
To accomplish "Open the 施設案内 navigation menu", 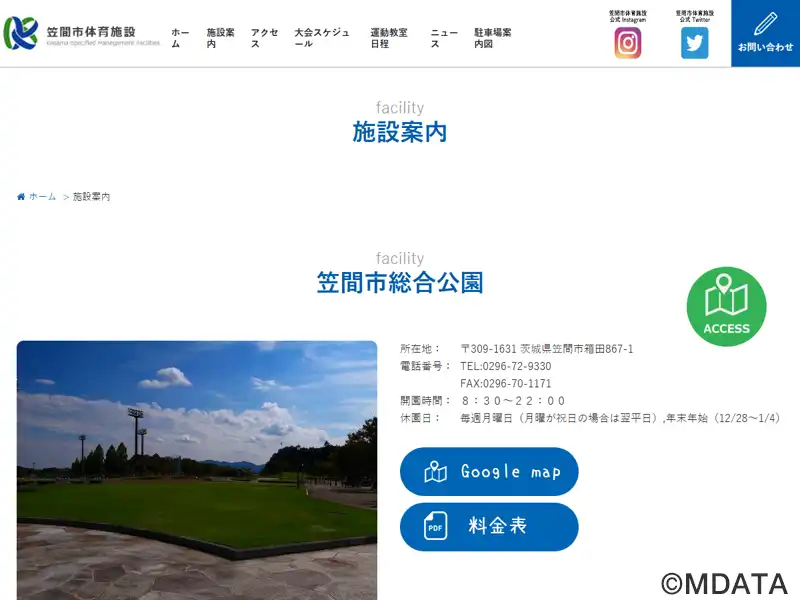I will click(220, 38).
